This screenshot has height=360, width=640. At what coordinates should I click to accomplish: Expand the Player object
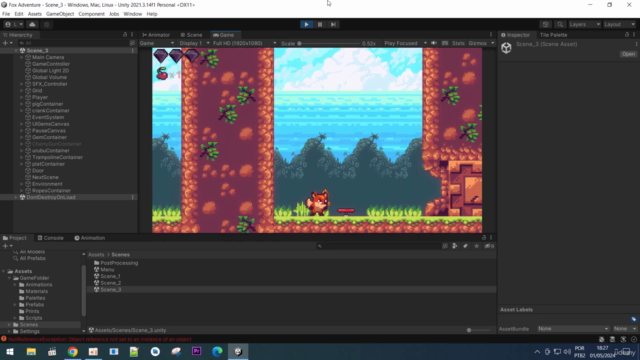[22, 98]
